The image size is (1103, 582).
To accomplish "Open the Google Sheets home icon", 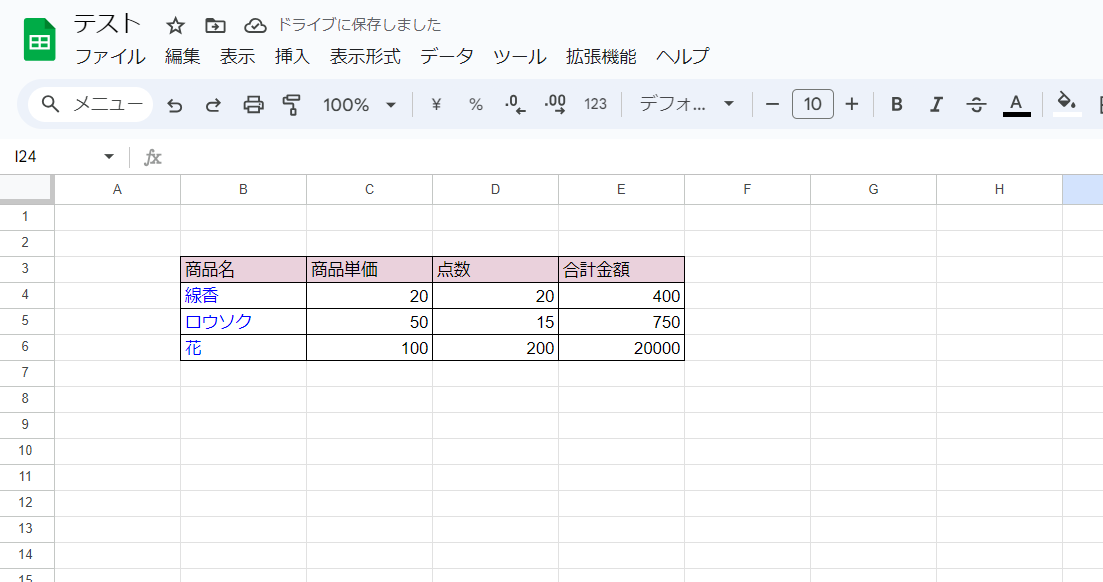I will 40,41.
